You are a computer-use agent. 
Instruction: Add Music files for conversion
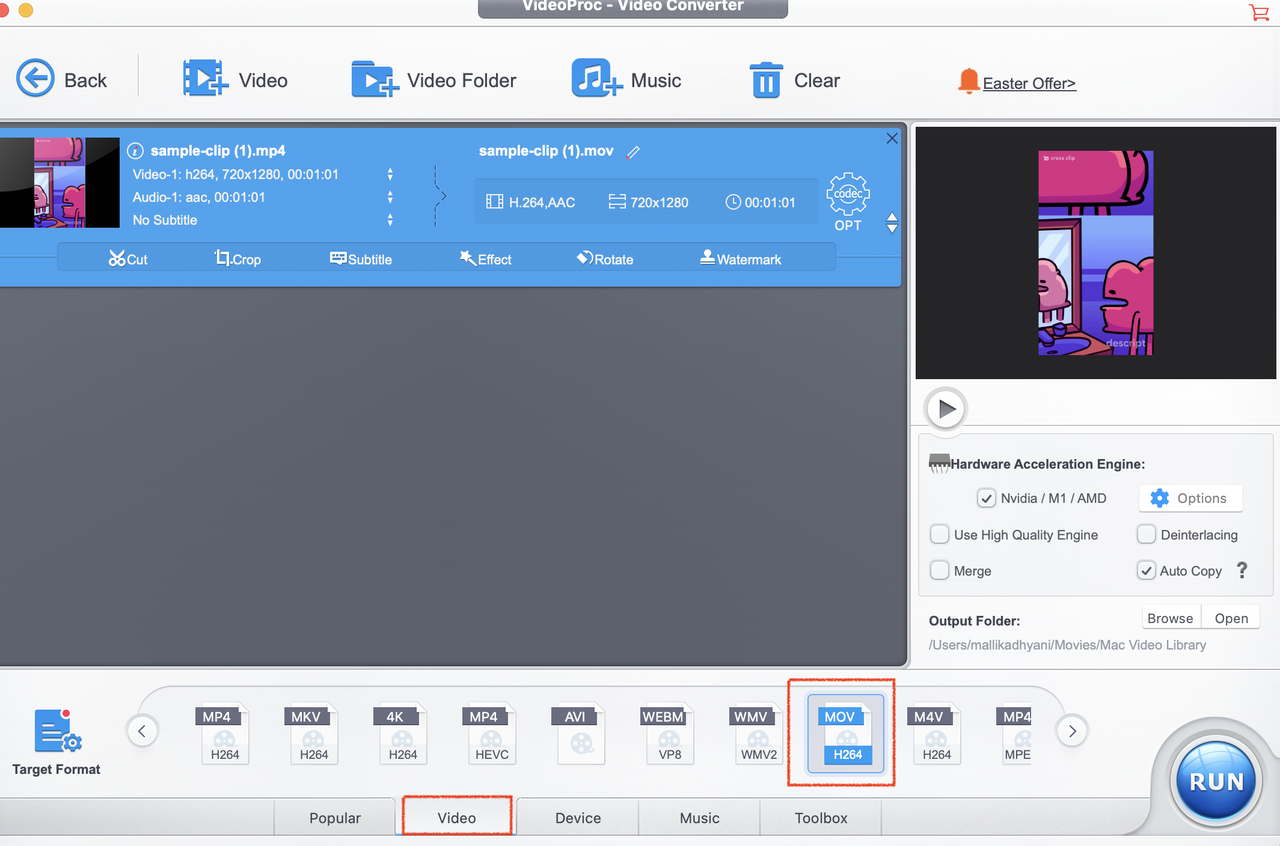click(x=627, y=80)
